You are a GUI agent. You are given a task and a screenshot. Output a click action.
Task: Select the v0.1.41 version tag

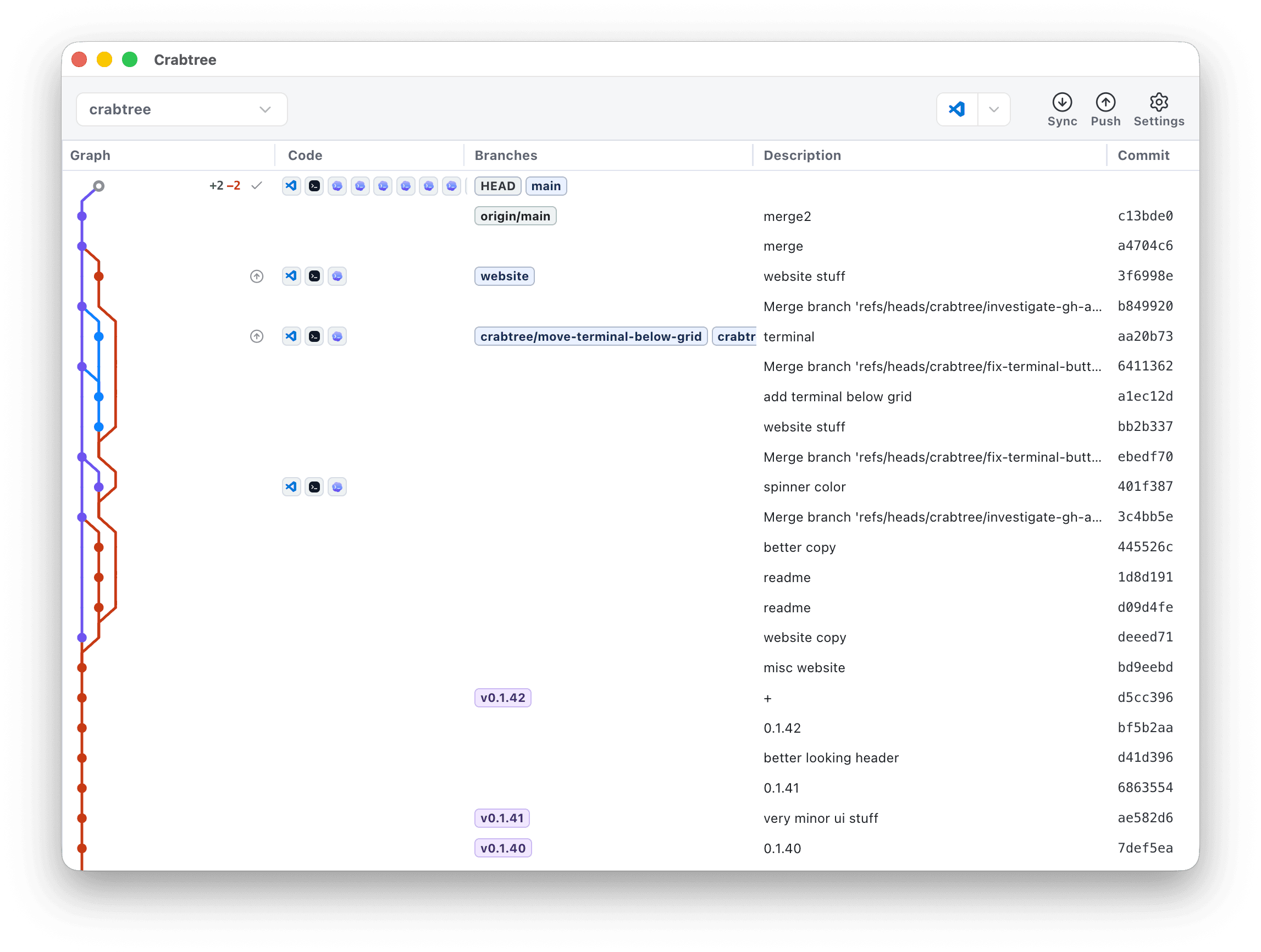coord(502,818)
